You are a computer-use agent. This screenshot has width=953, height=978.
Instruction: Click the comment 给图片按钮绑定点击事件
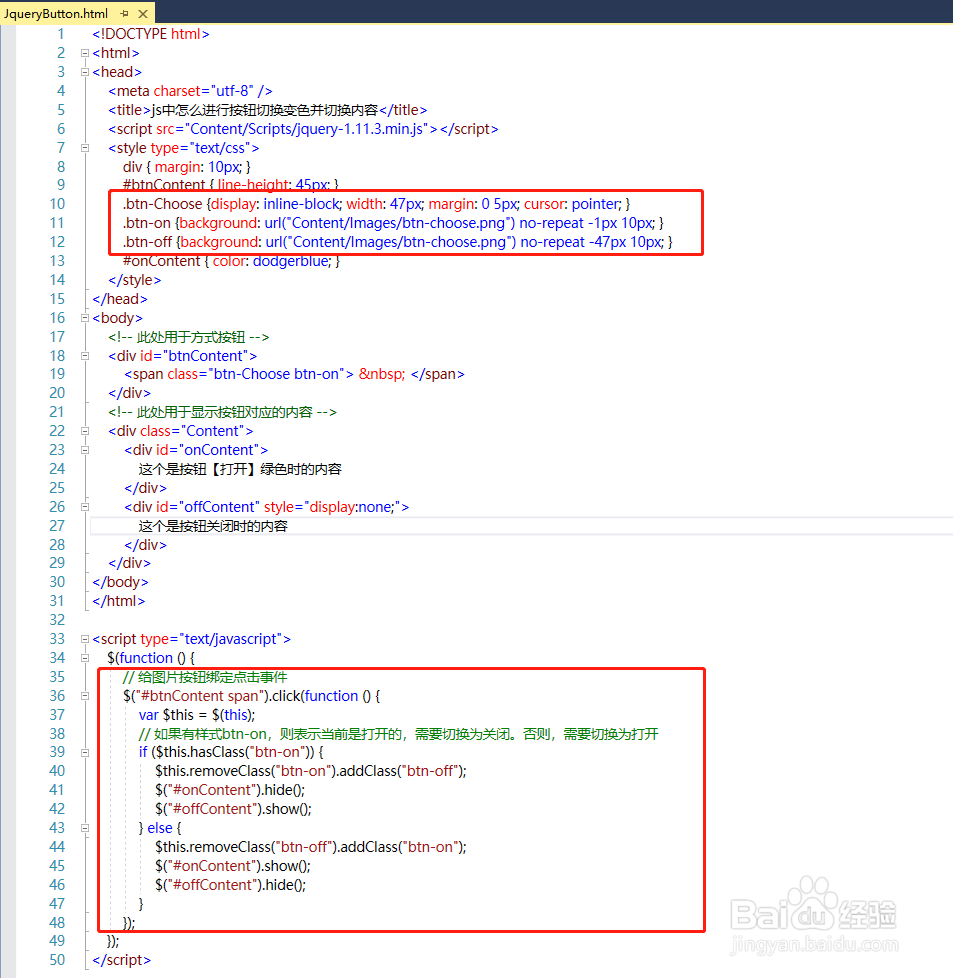tap(205, 677)
